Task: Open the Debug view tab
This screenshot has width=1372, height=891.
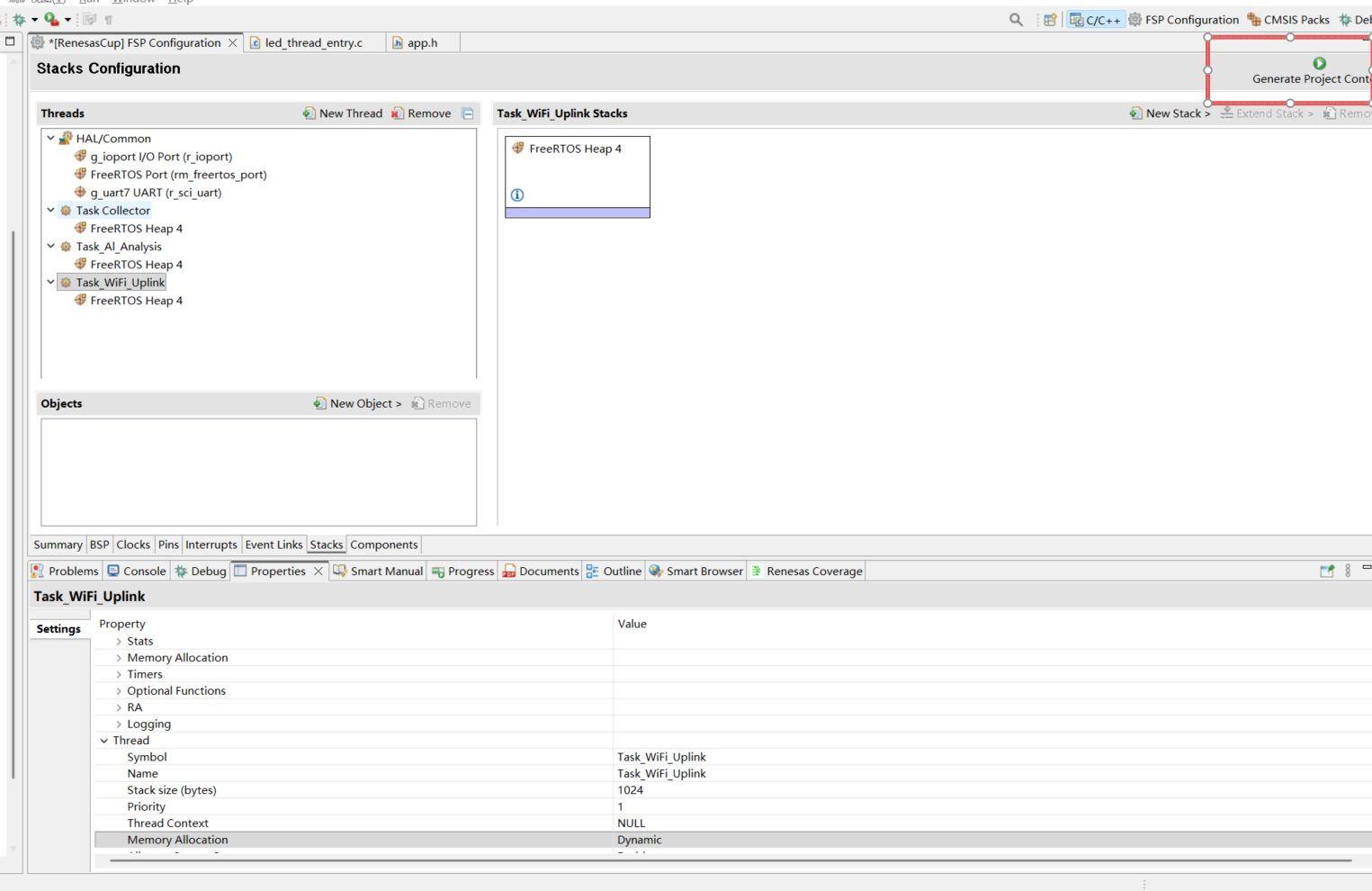Action: (201, 571)
